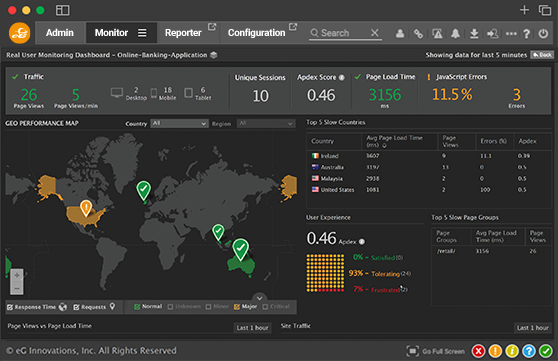The image size is (558, 361).
Task: Zoom out the map with minus button
Action: tap(17, 288)
